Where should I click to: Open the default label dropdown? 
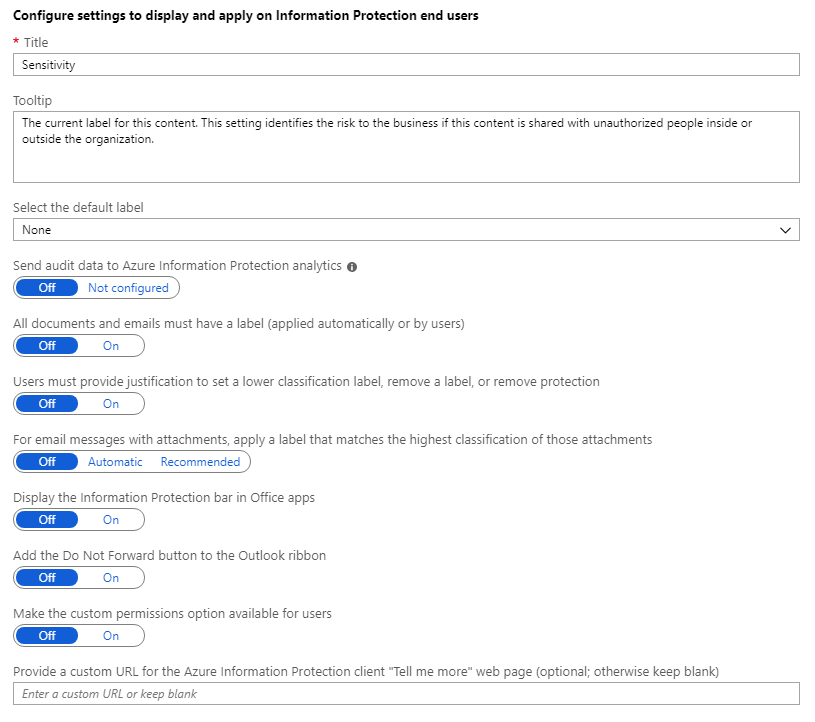406,230
